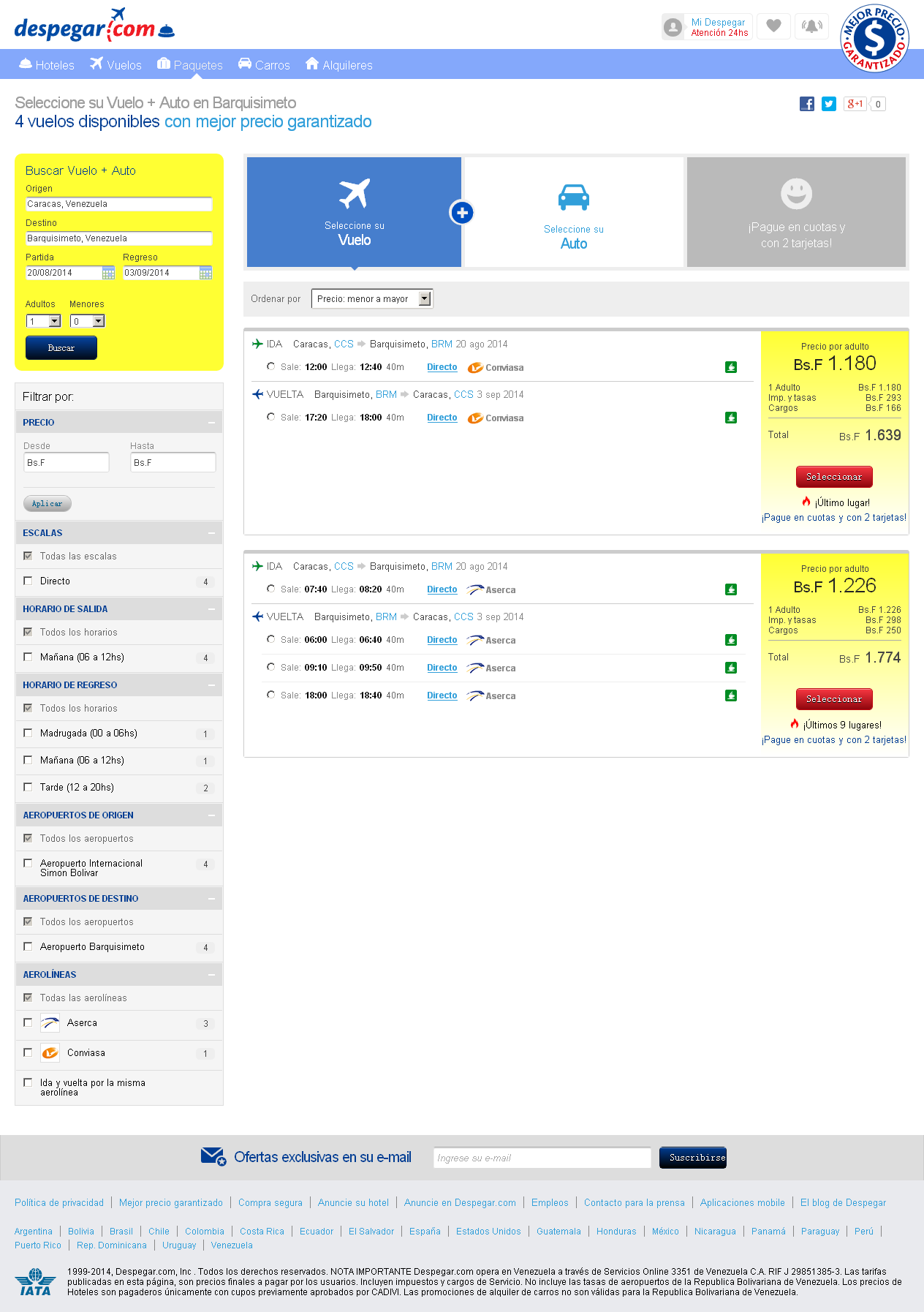The height and width of the screenshot is (1312, 924).
Task: Click Aserca logo on 07:40 outbound flight
Action: [491, 590]
